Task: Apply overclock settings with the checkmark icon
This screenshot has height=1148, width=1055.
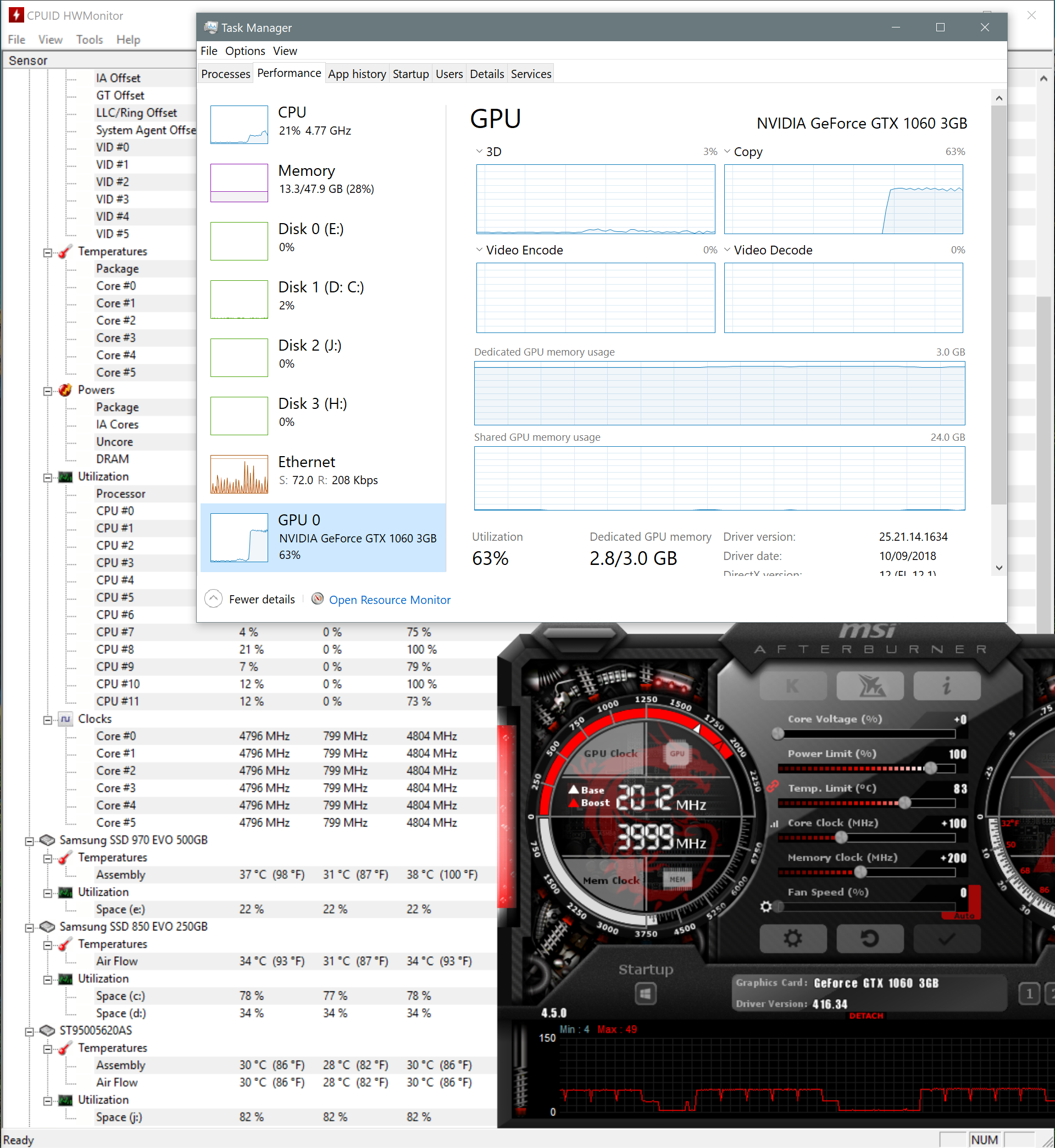Action: pyautogui.click(x=947, y=939)
